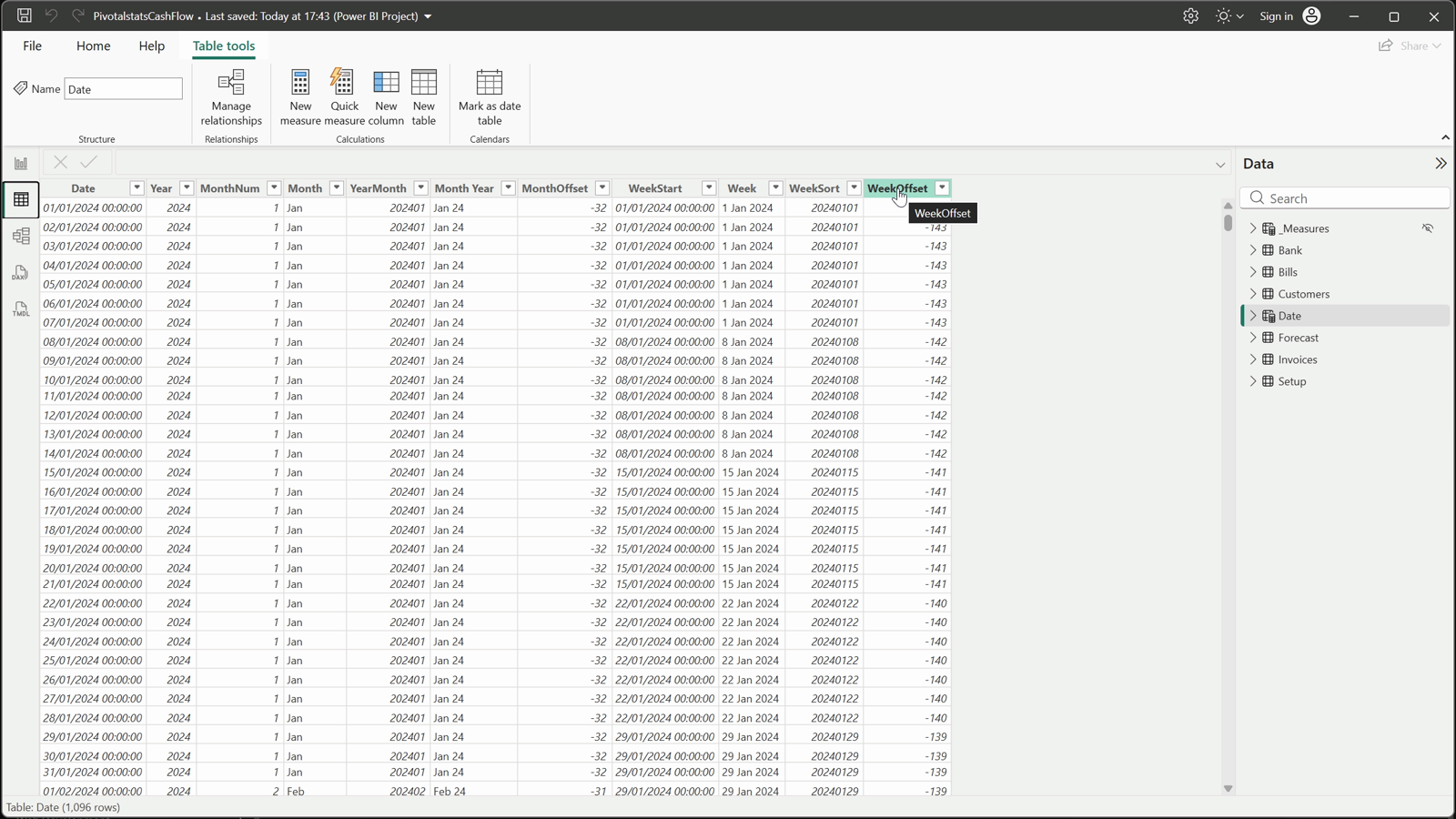This screenshot has height=819, width=1456.
Task: Open Manage relationships
Action: [231, 97]
